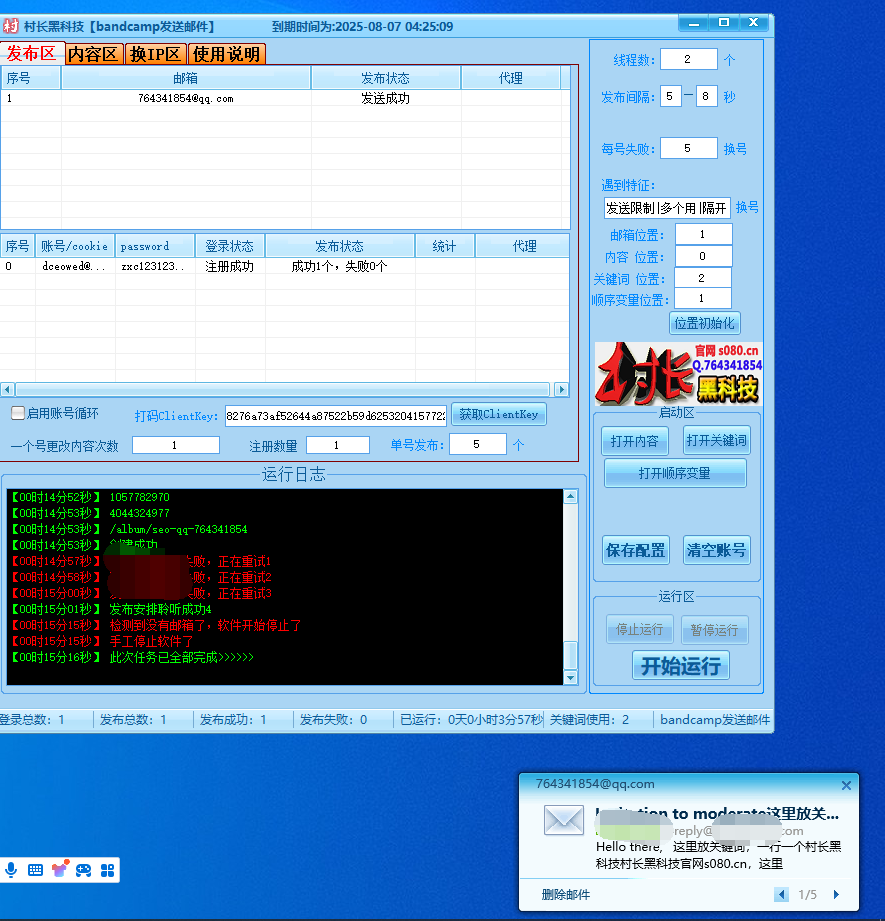The height and width of the screenshot is (921, 885).
Task: Go to previous mail in notification
Action: [781, 895]
